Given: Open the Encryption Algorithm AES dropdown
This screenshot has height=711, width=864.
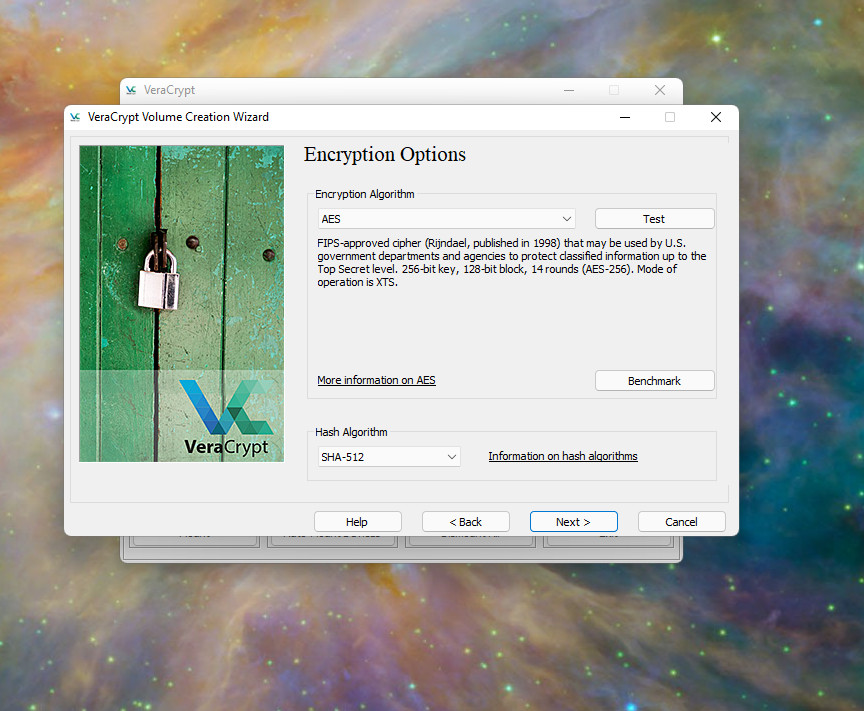Looking at the screenshot, I should click(x=446, y=219).
